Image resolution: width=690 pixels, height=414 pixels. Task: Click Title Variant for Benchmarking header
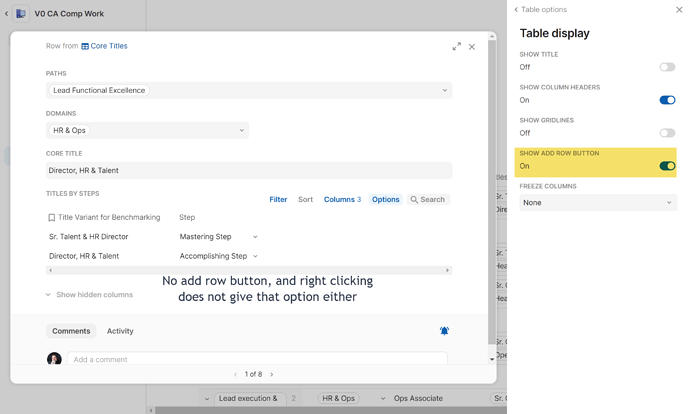coord(109,217)
